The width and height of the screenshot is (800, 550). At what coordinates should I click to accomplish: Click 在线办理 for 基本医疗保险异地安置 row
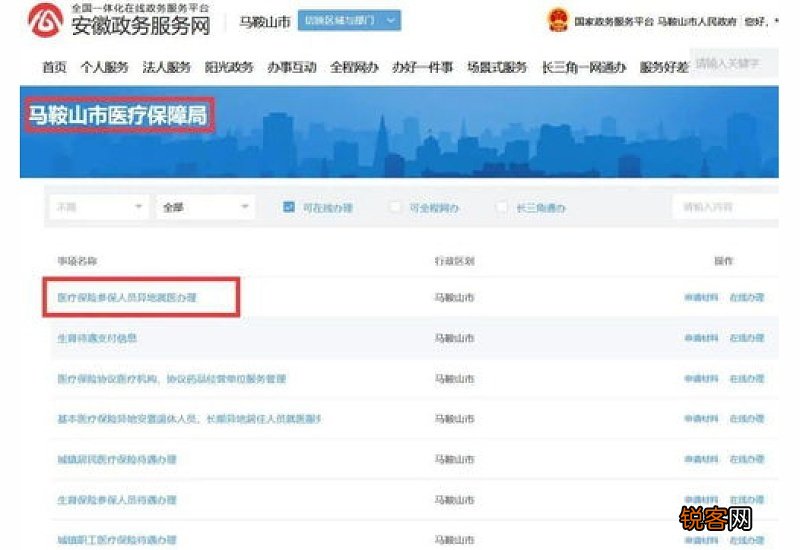click(x=747, y=418)
